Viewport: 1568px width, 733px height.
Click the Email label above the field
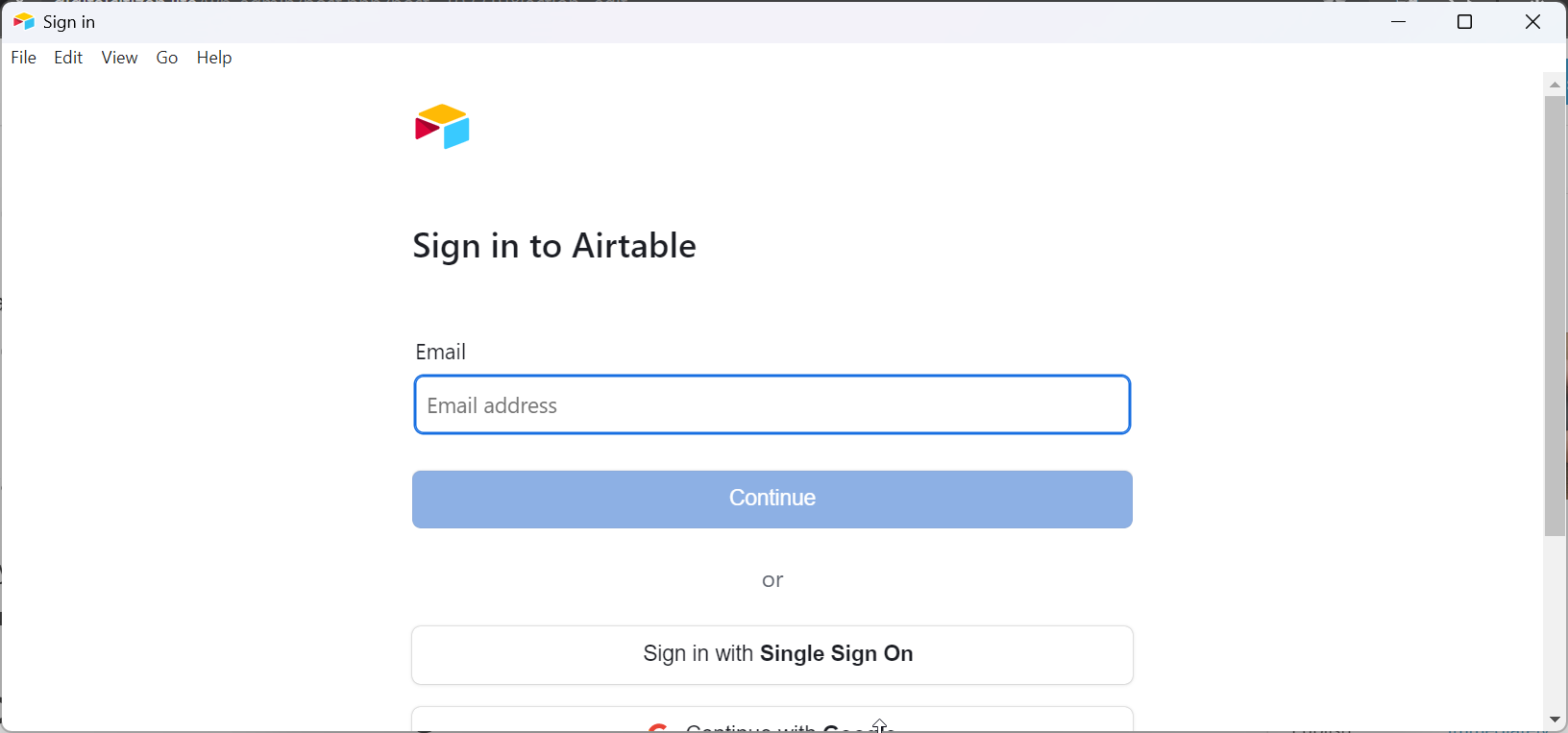(441, 352)
